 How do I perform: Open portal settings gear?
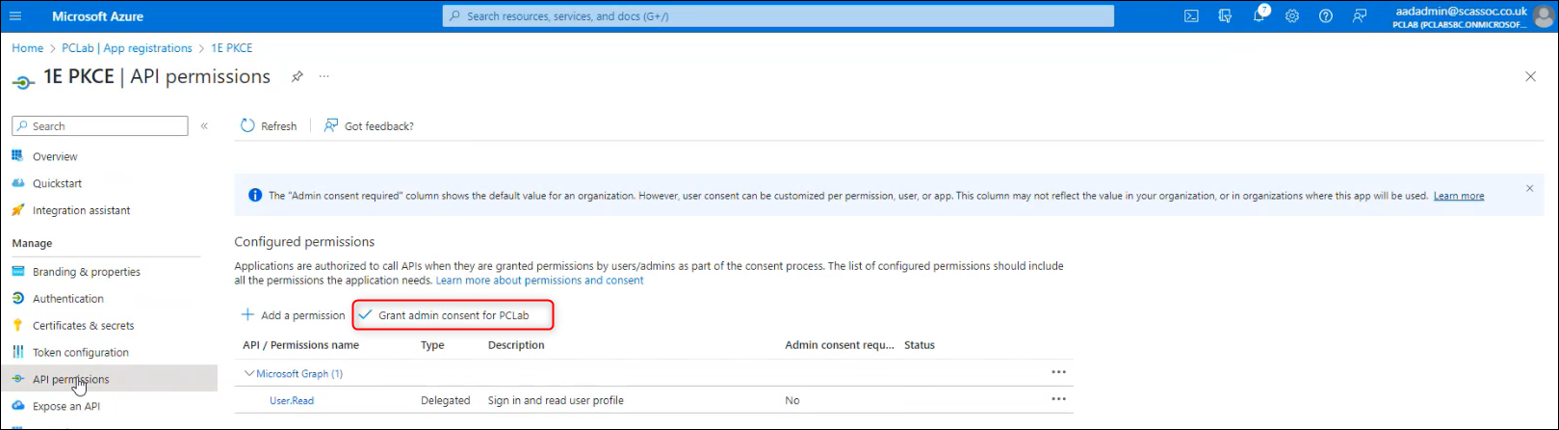point(1292,16)
